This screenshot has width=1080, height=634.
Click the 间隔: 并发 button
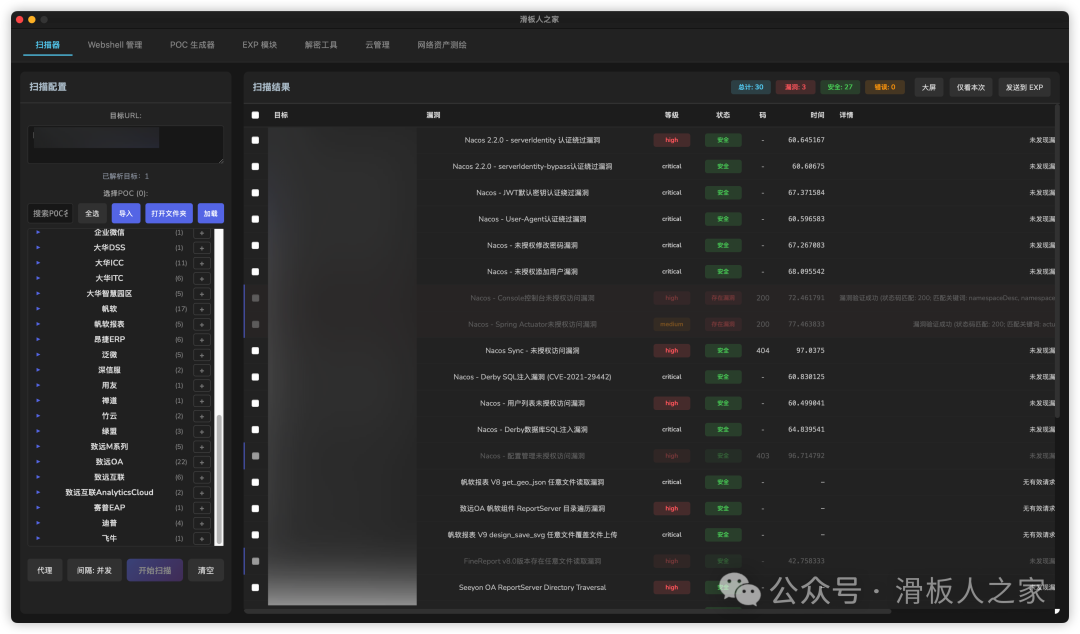[x=94, y=571]
